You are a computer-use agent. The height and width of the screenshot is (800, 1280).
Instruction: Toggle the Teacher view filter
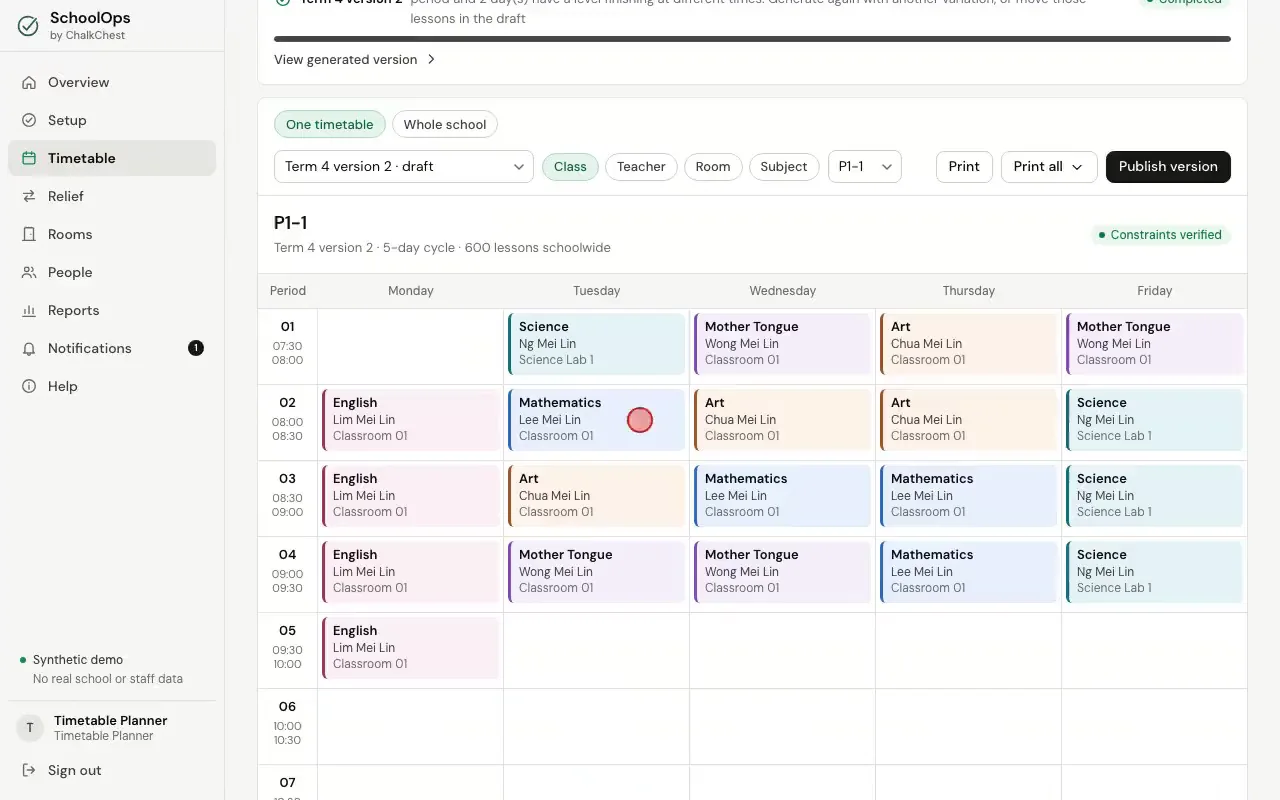641,166
